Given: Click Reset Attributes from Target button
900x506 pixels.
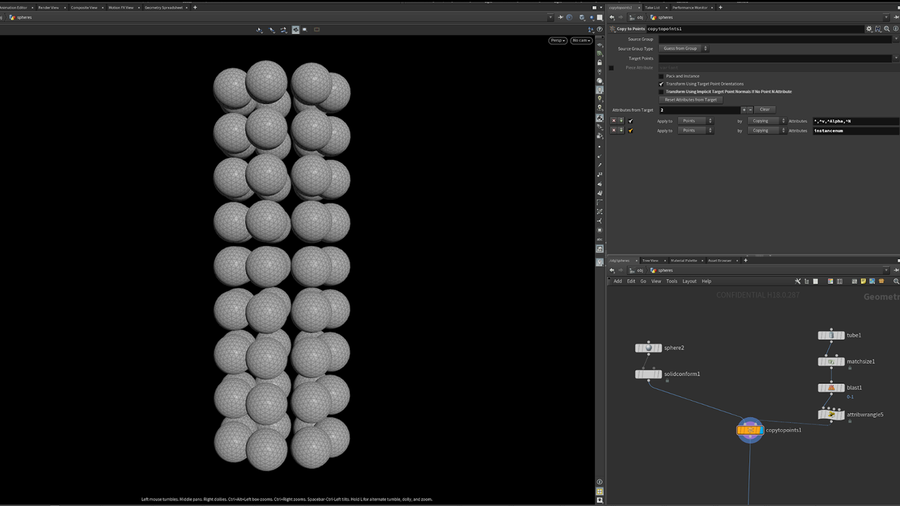Looking at the screenshot, I should pos(690,100).
